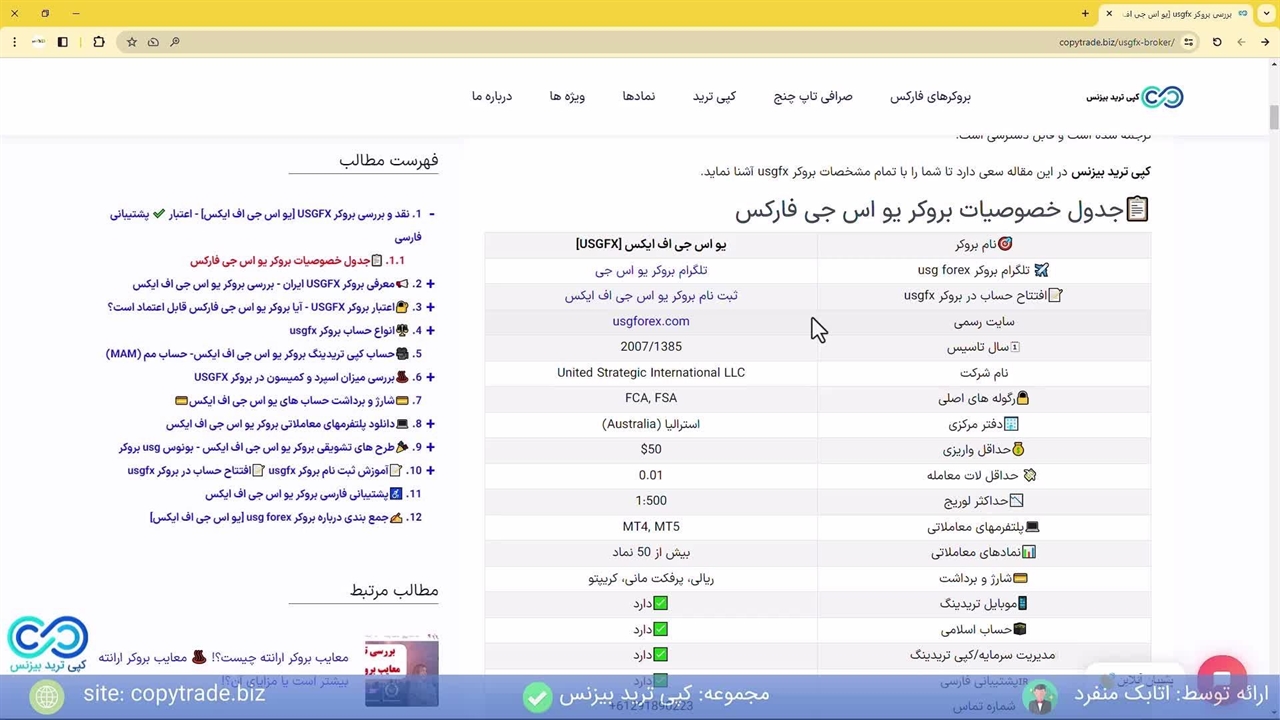Expand section 2 معرفی بروکر USGFX ایران
1280x720 pixels.
430,284
